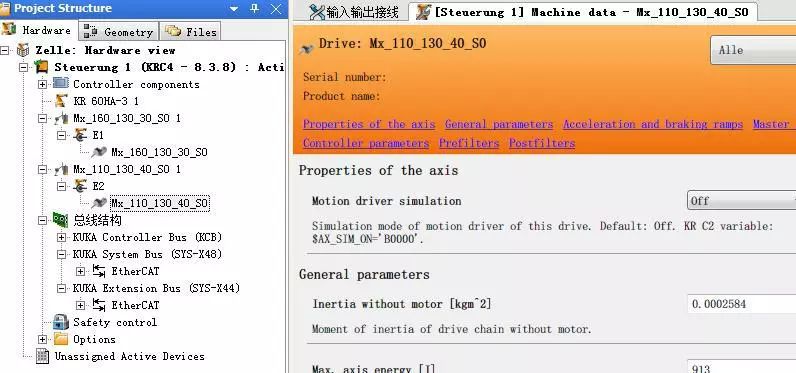Click the Safety control padlock icon
Screen dimensions: 796x373
click(x=61, y=322)
